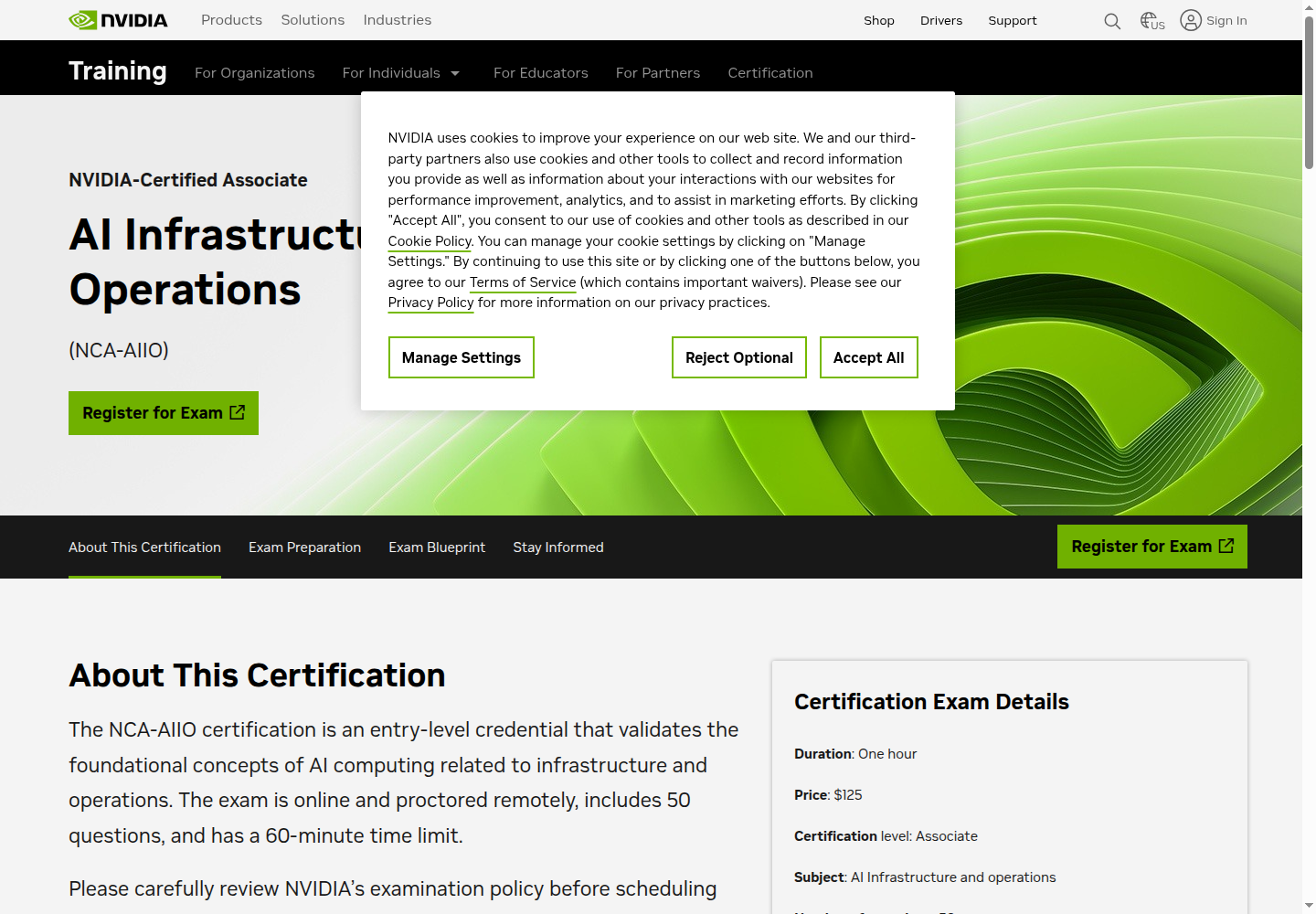Screen dimensions: 1316x914
Task: Open the Cookie Policy link
Action: coord(430,241)
